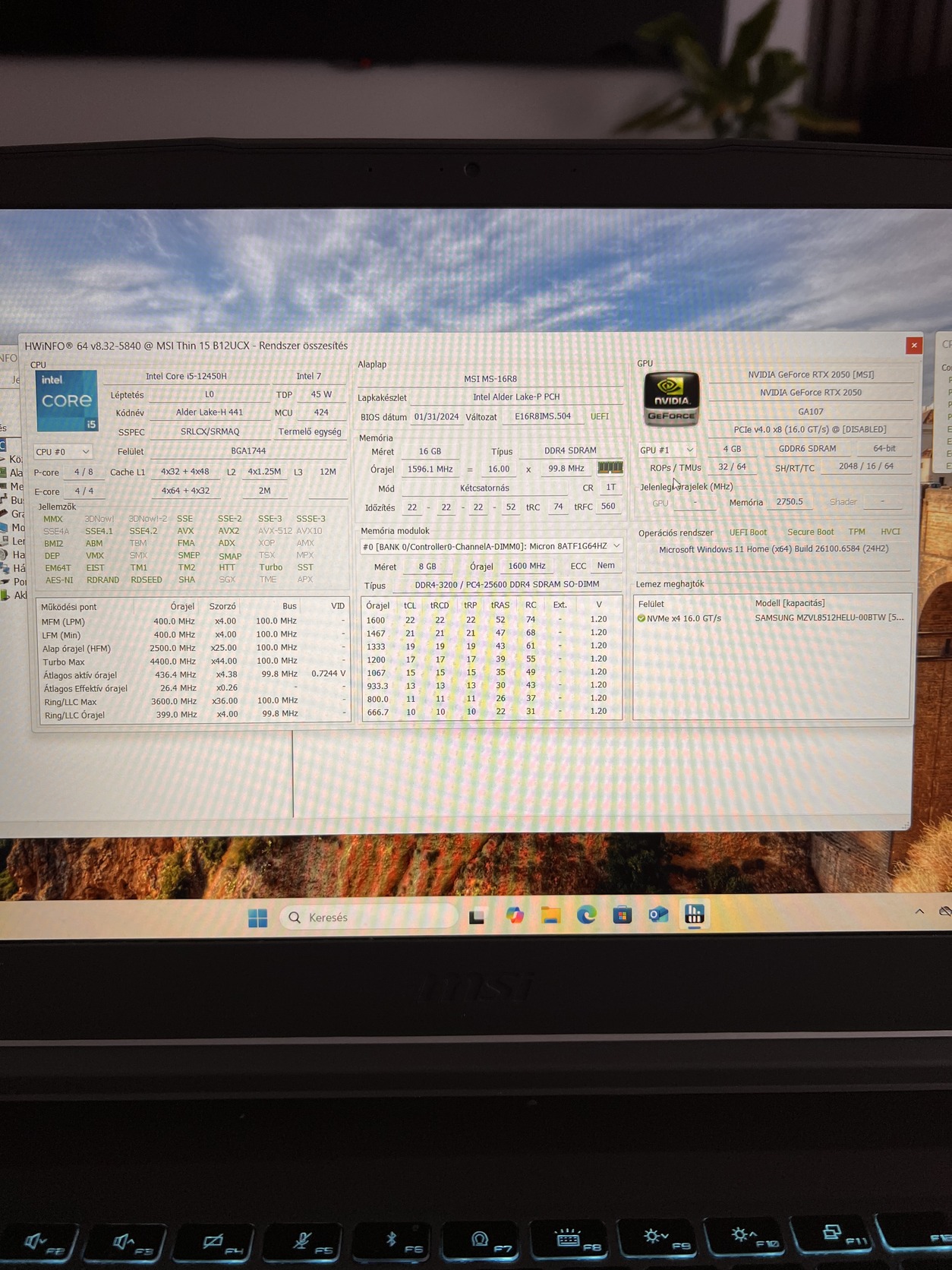Click the PCIe v4.0 x8 DISABLED field

point(810,429)
